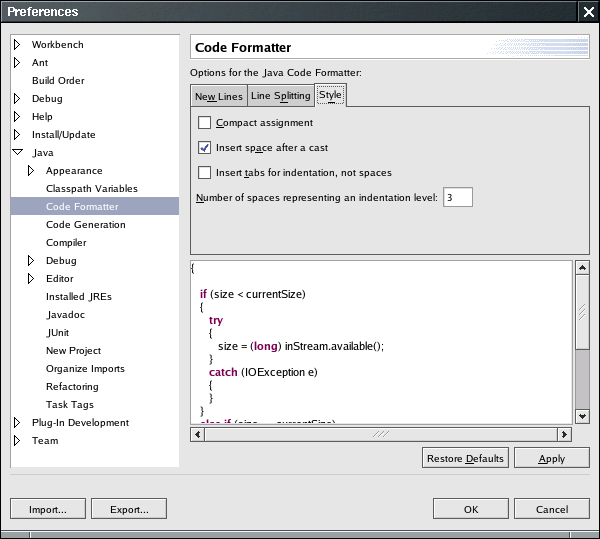The image size is (600, 539).
Task: Expand the Plug-In Development node
Action: [17, 422]
